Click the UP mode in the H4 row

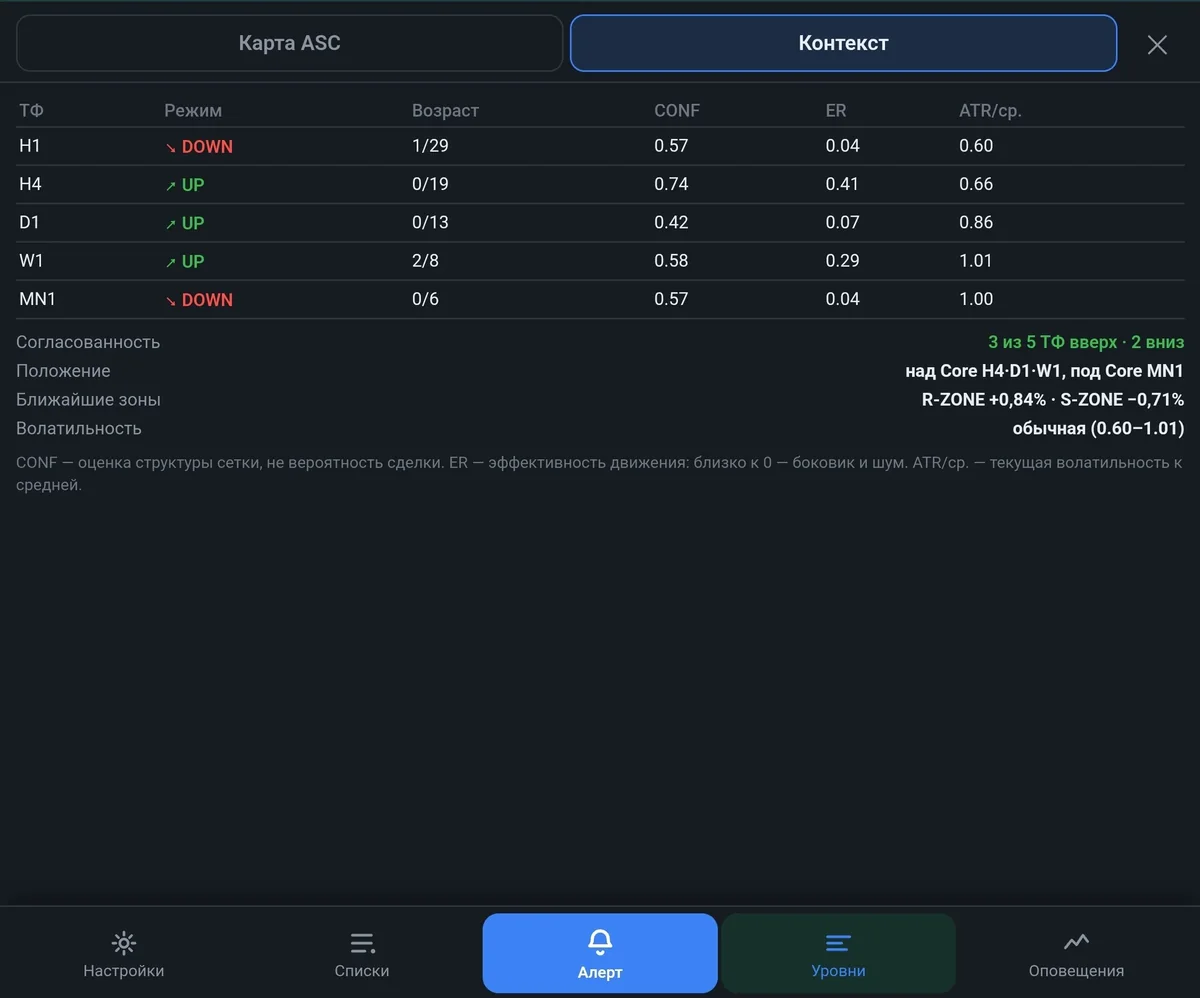185,184
